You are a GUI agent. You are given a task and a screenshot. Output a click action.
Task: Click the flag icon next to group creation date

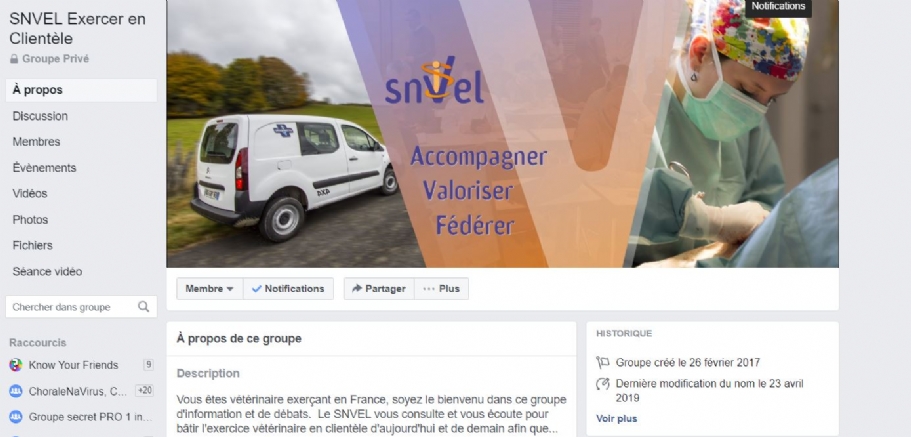[x=603, y=363]
